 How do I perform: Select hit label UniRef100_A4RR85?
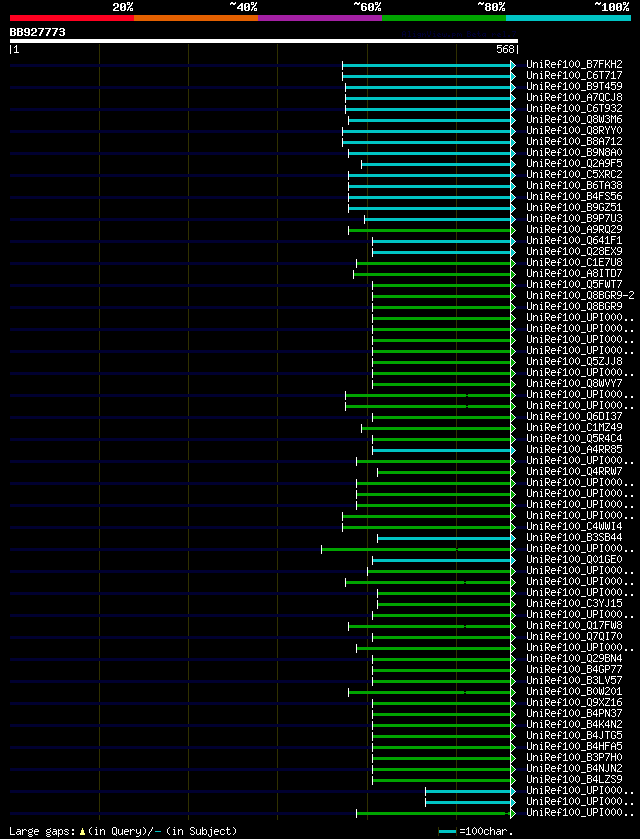(574, 450)
